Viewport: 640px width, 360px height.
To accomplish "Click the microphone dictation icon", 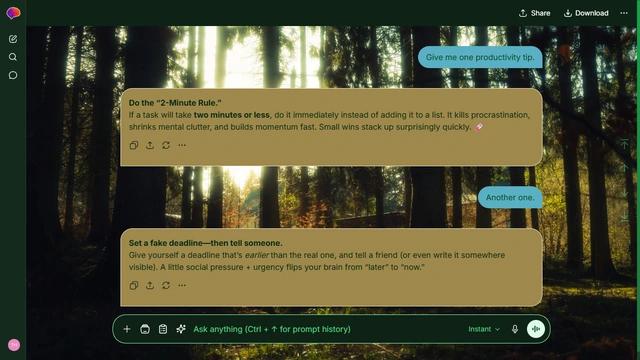I will (x=515, y=329).
